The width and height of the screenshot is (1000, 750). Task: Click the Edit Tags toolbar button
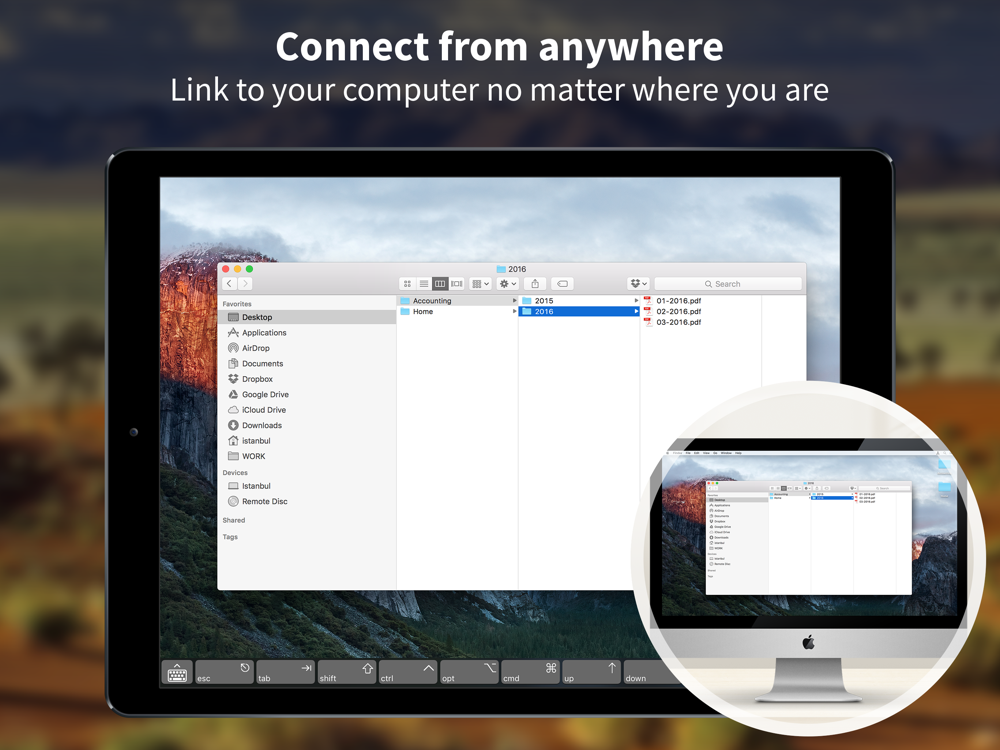pos(562,284)
